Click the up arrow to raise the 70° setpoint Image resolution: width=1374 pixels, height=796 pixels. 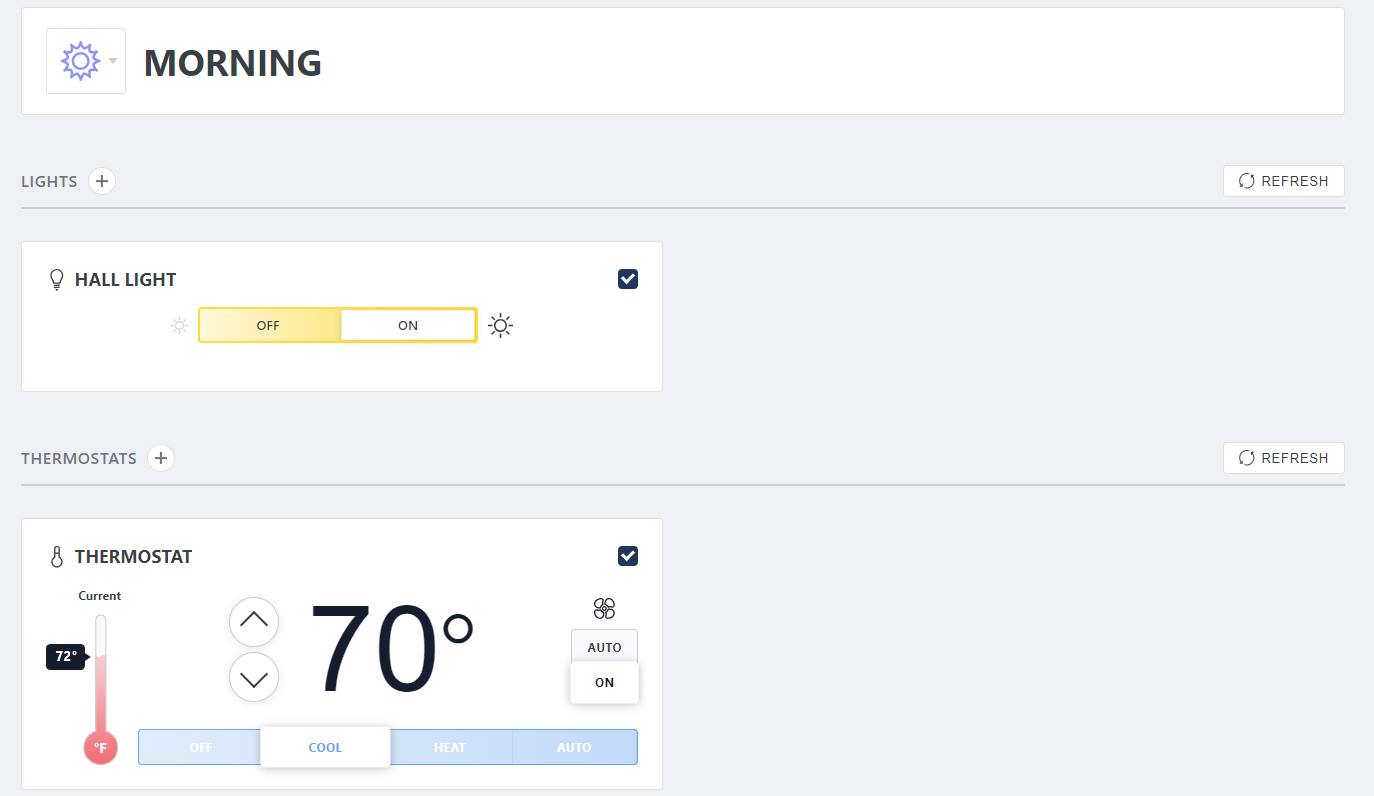click(254, 622)
